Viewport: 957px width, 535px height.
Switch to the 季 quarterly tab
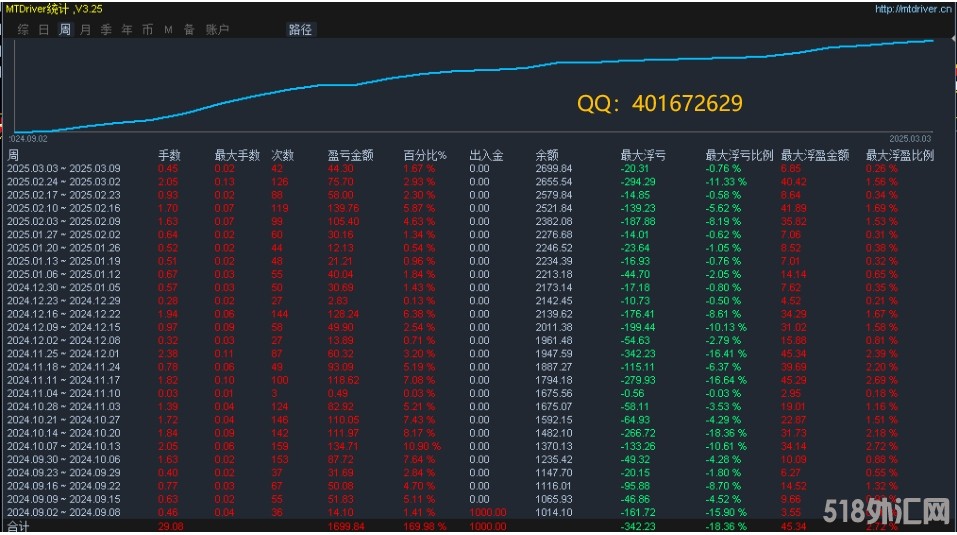pos(106,30)
